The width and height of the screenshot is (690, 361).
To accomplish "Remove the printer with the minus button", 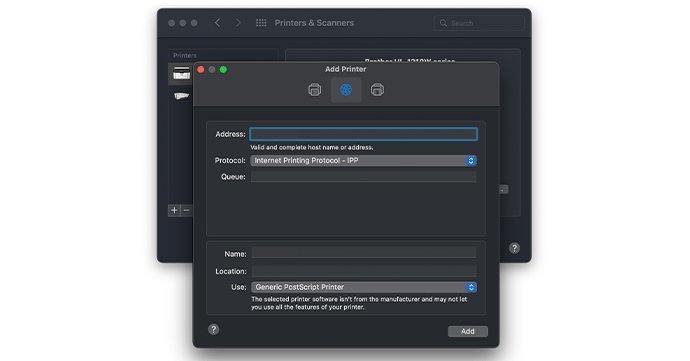I will tap(186, 210).
